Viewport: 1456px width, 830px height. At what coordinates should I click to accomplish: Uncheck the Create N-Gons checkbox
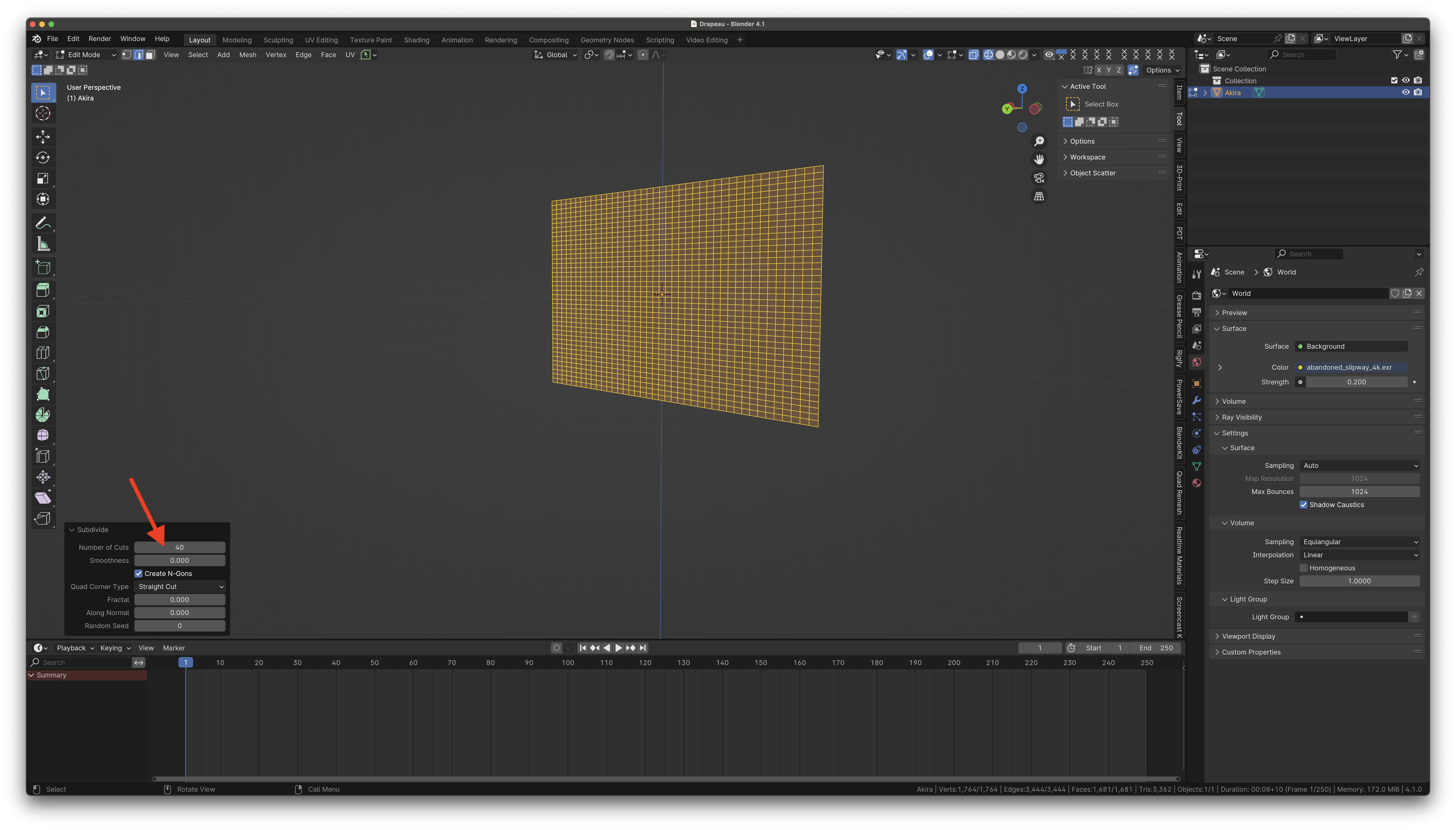click(x=139, y=573)
